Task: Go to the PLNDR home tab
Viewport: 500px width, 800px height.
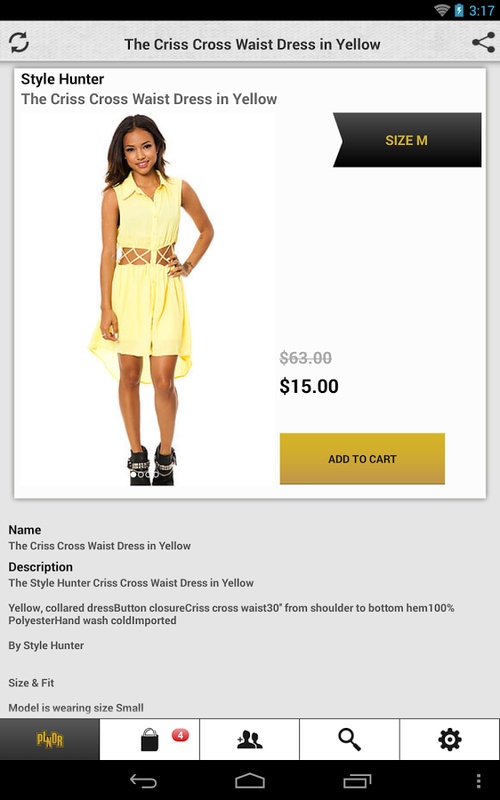Action: pos(49,739)
